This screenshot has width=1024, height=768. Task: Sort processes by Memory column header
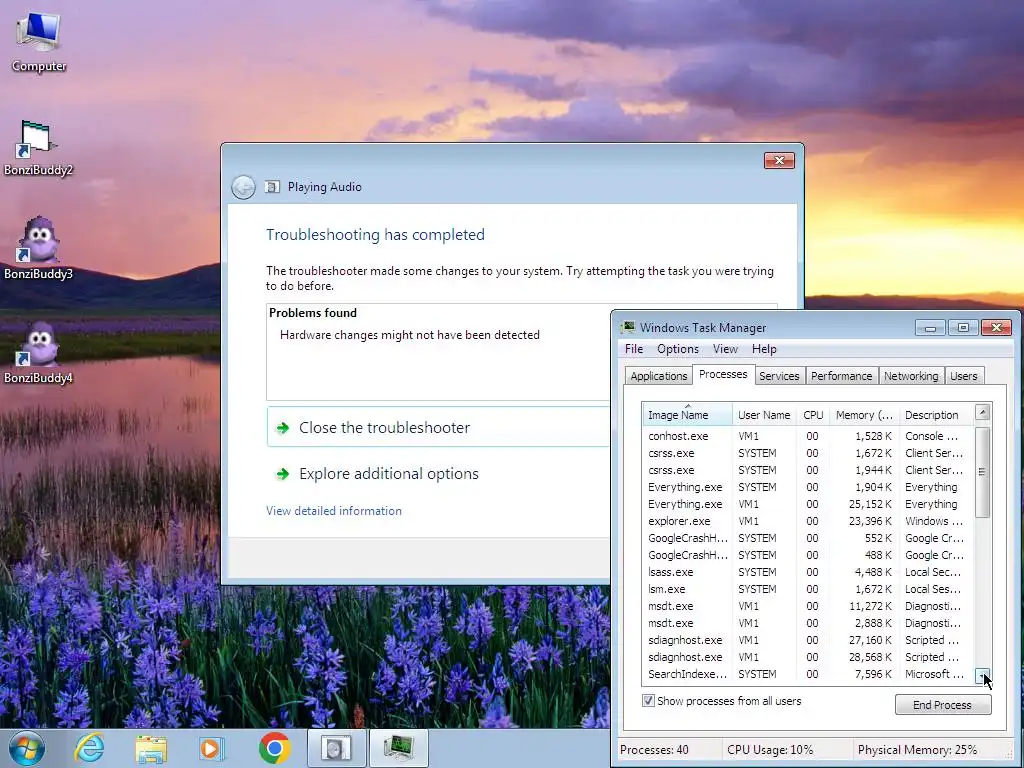pos(864,415)
